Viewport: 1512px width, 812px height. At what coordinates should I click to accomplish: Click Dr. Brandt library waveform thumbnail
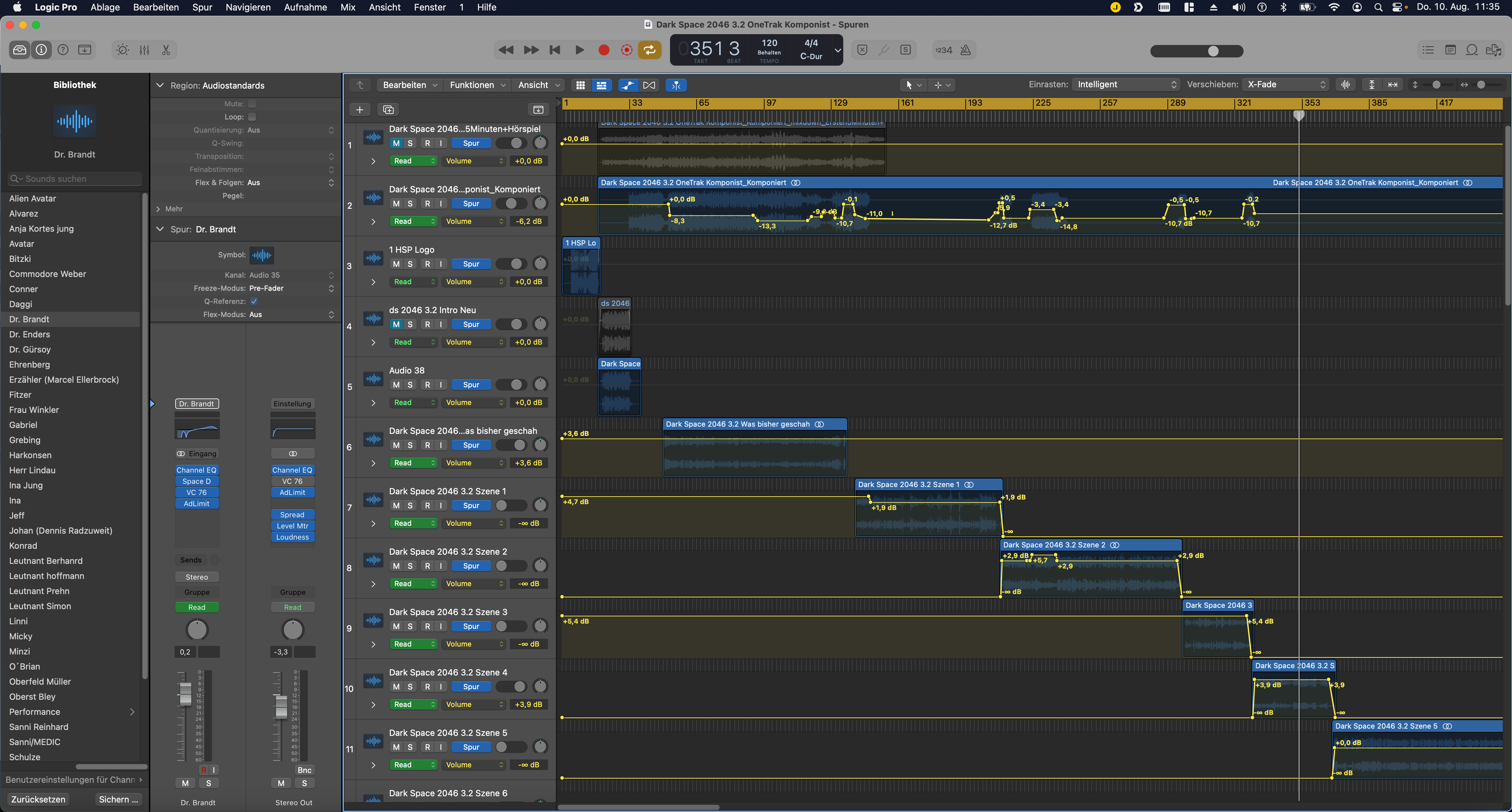pos(74,121)
